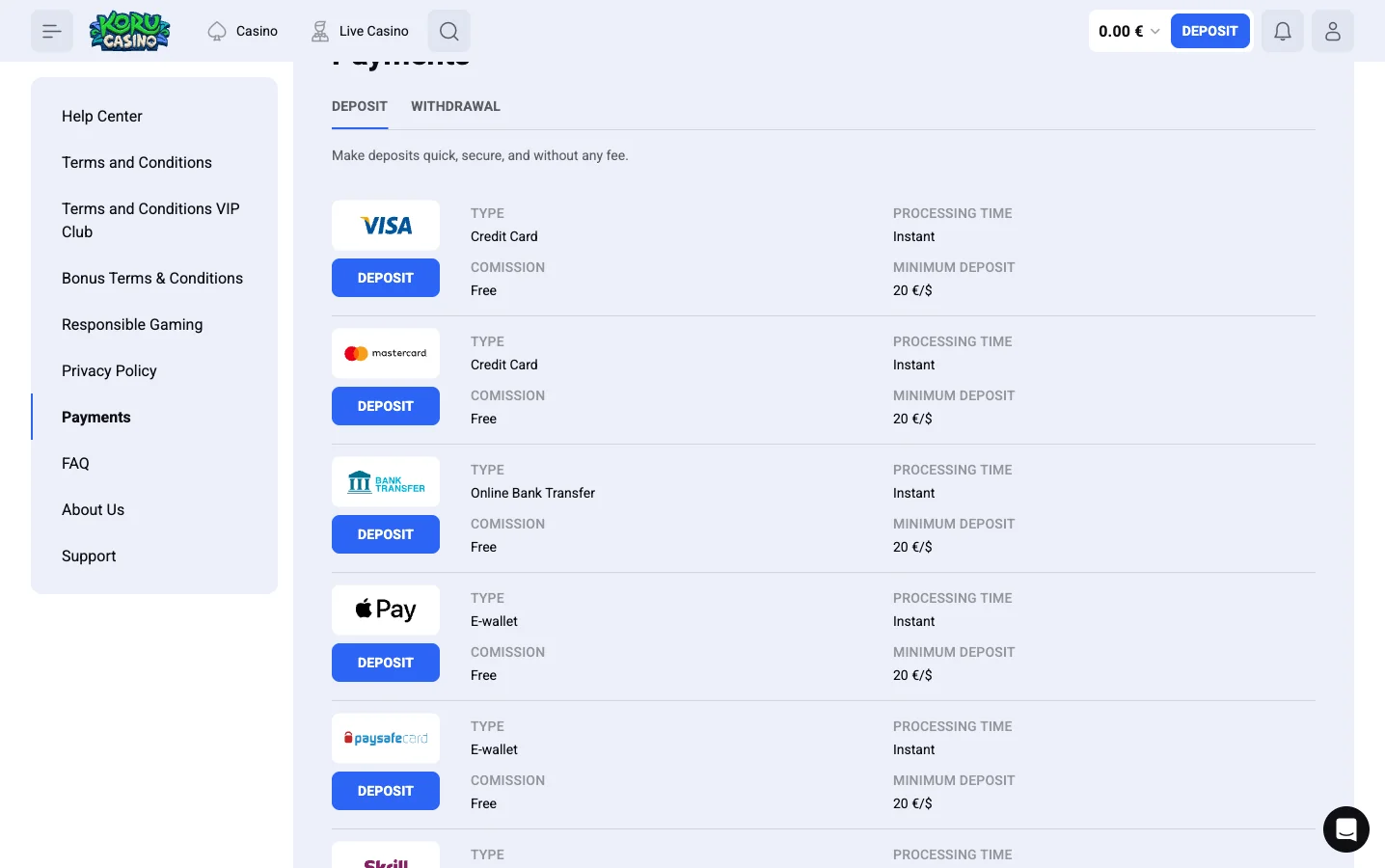Viewport: 1385px width, 868px height.
Task: Select the paysafecard logo
Action: [x=386, y=739]
